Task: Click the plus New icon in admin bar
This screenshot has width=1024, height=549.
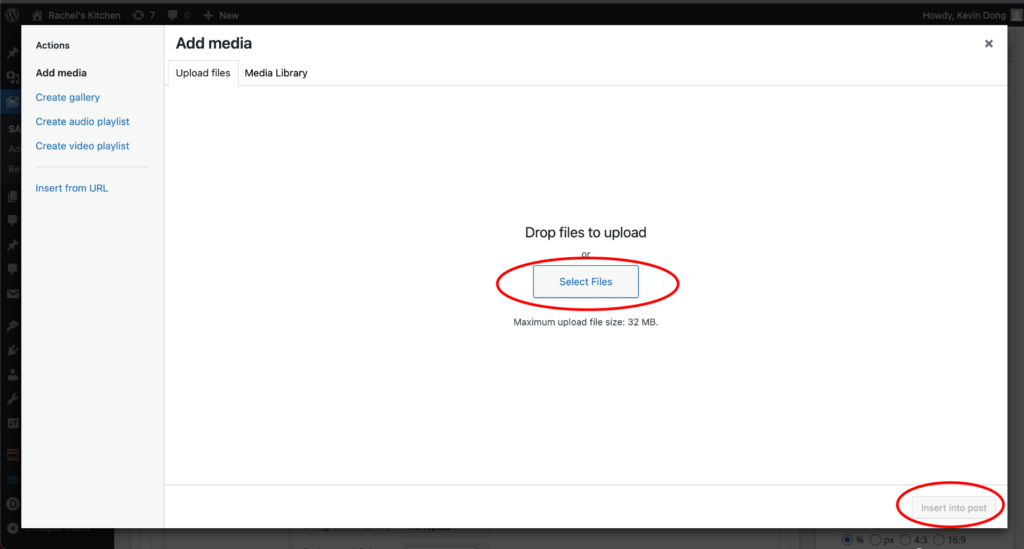Action: [208, 15]
